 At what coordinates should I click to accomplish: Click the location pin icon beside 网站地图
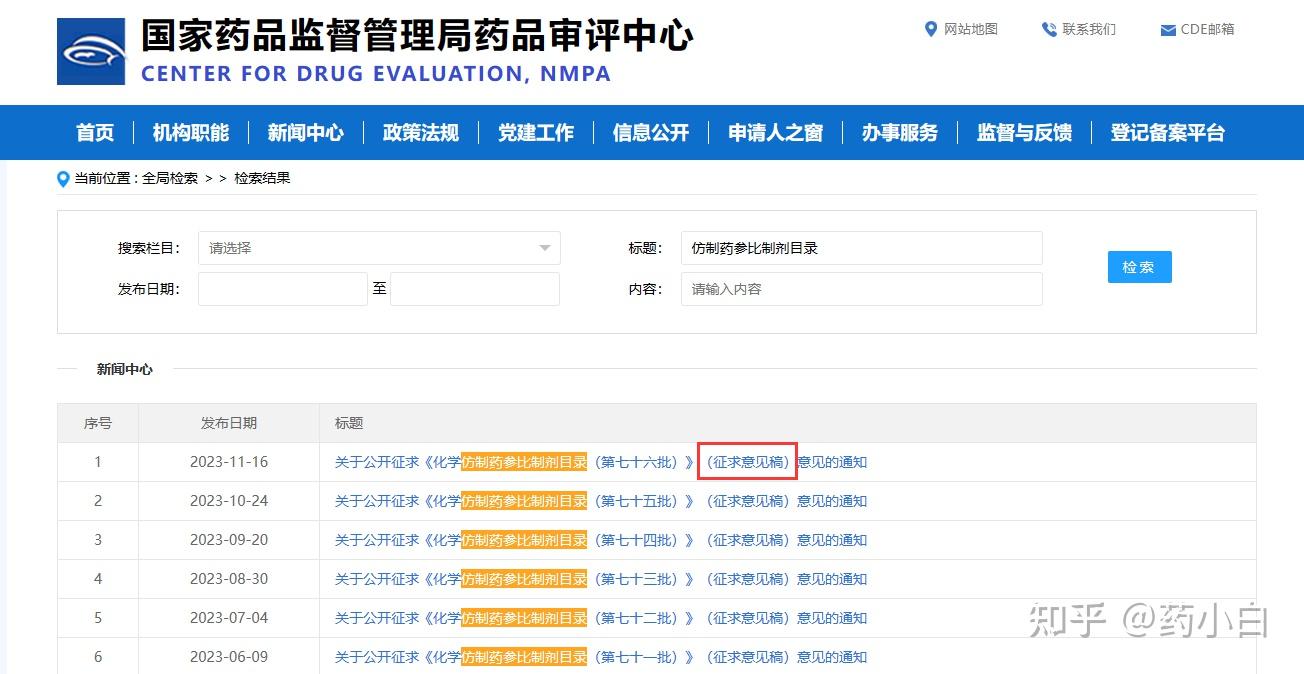coord(932,29)
